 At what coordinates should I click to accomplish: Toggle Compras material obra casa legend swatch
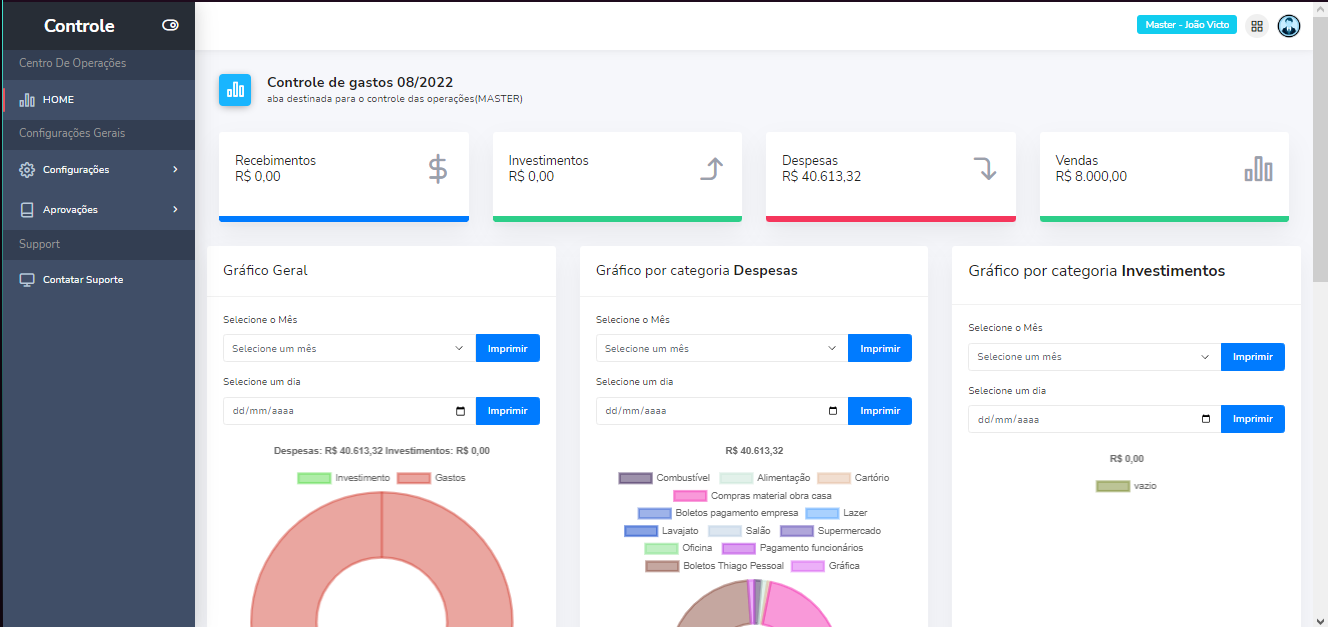click(x=690, y=496)
